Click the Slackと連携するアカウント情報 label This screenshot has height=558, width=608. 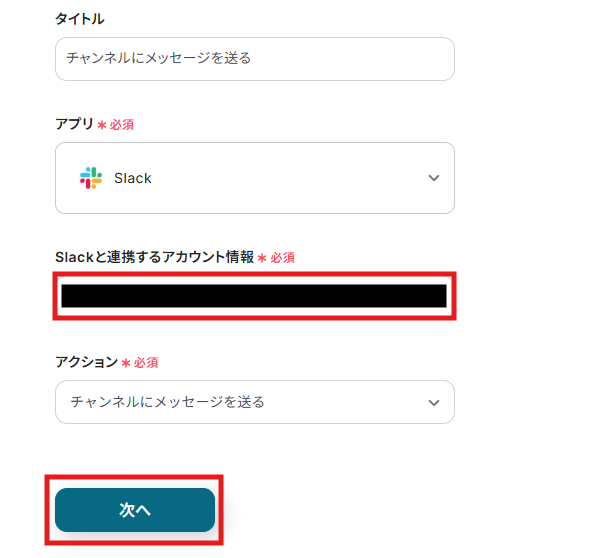coord(154,257)
